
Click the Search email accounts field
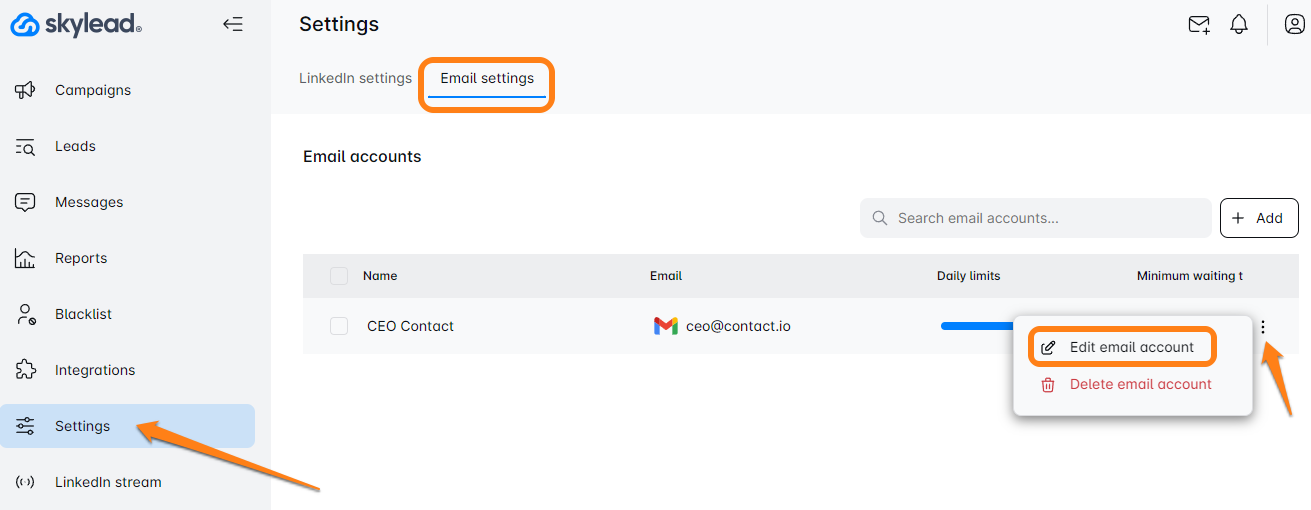pos(1040,218)
